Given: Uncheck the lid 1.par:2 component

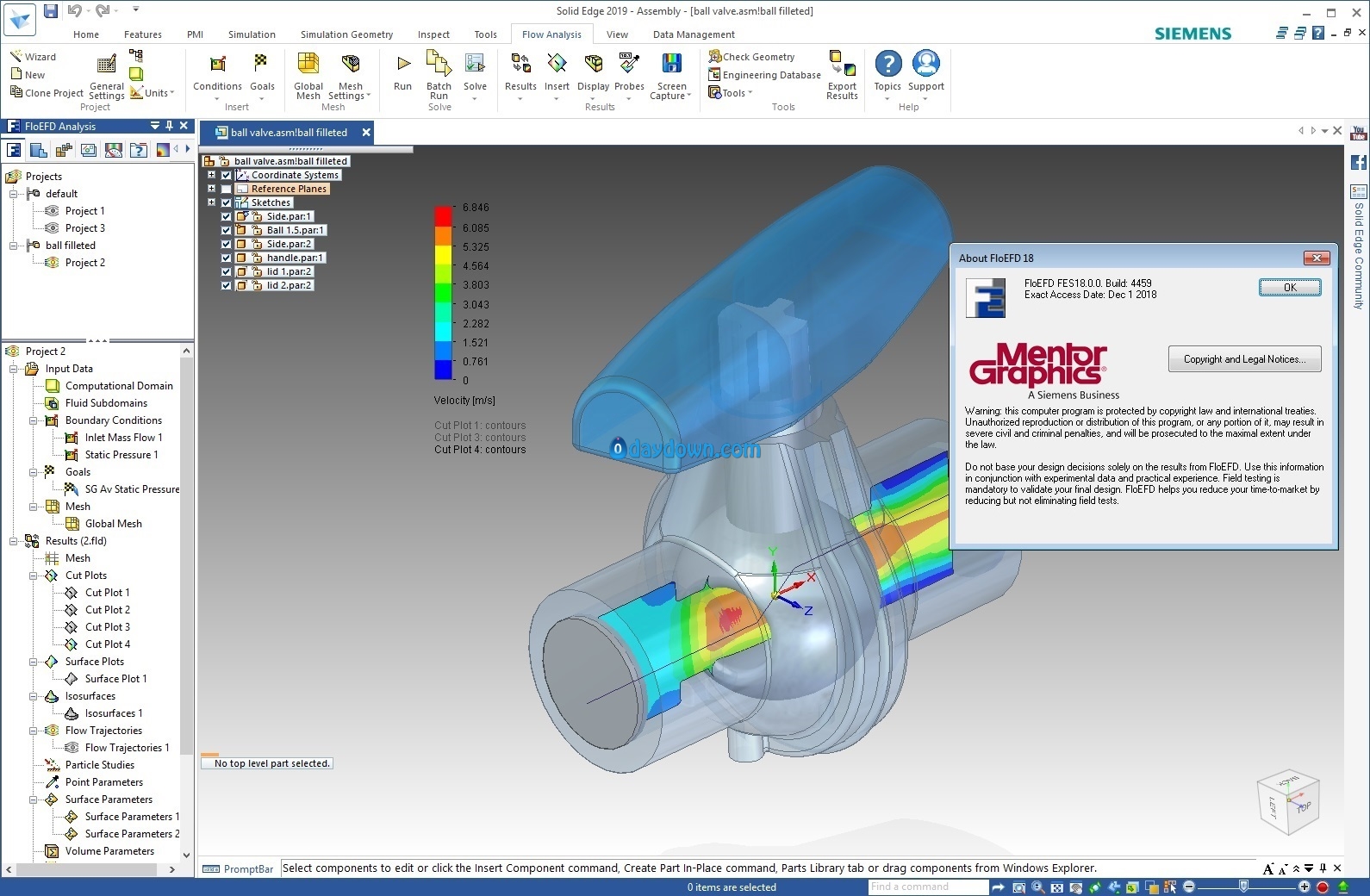Looking at the screenshot, I should (x=227, y=271).
